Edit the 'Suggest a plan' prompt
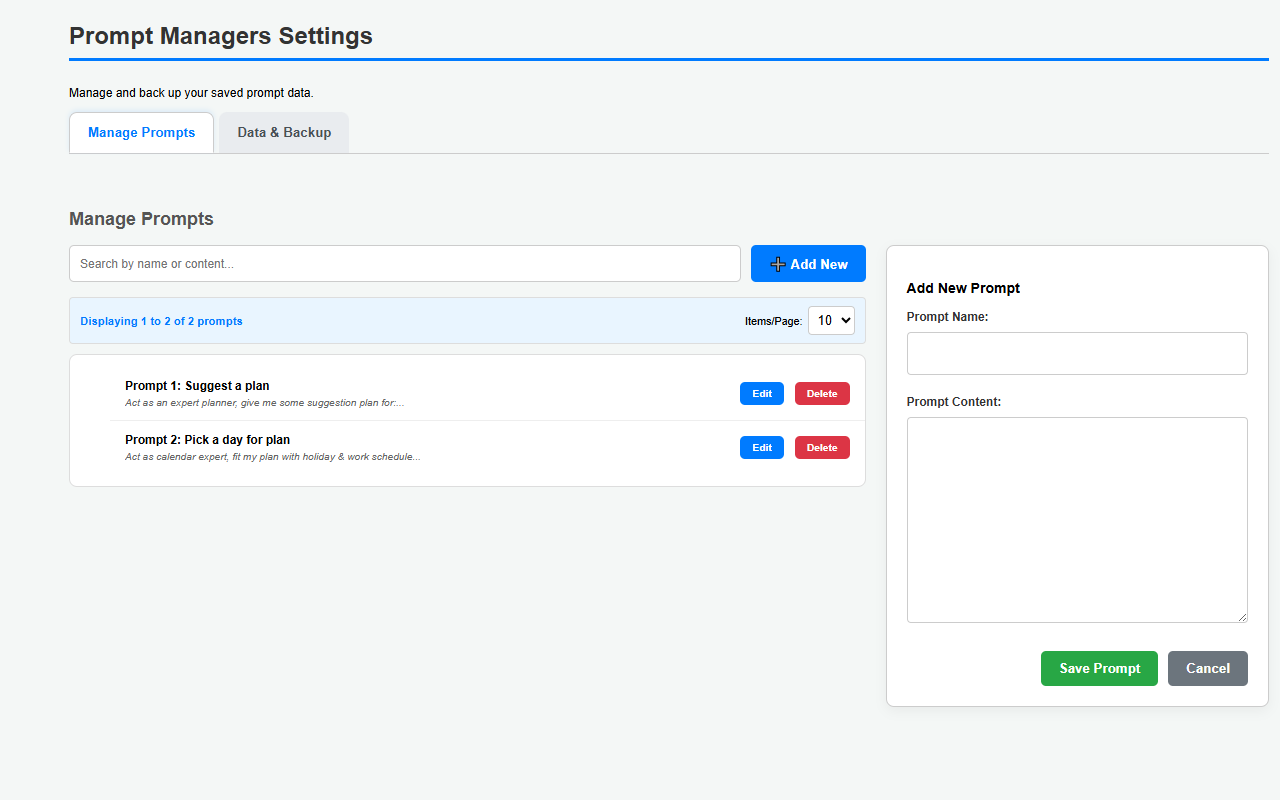The height and width of the screenshot is (800, 1280). tap(761, 393)
